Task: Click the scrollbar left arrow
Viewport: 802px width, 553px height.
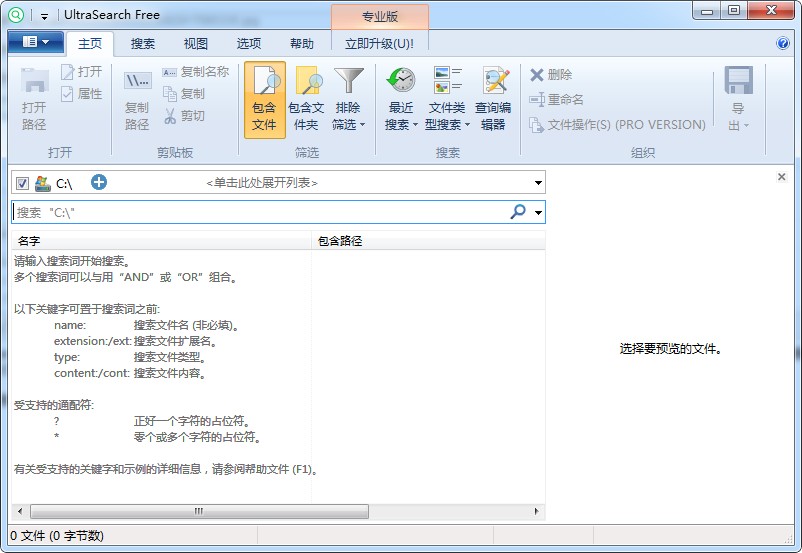Action: click(20, 511)
